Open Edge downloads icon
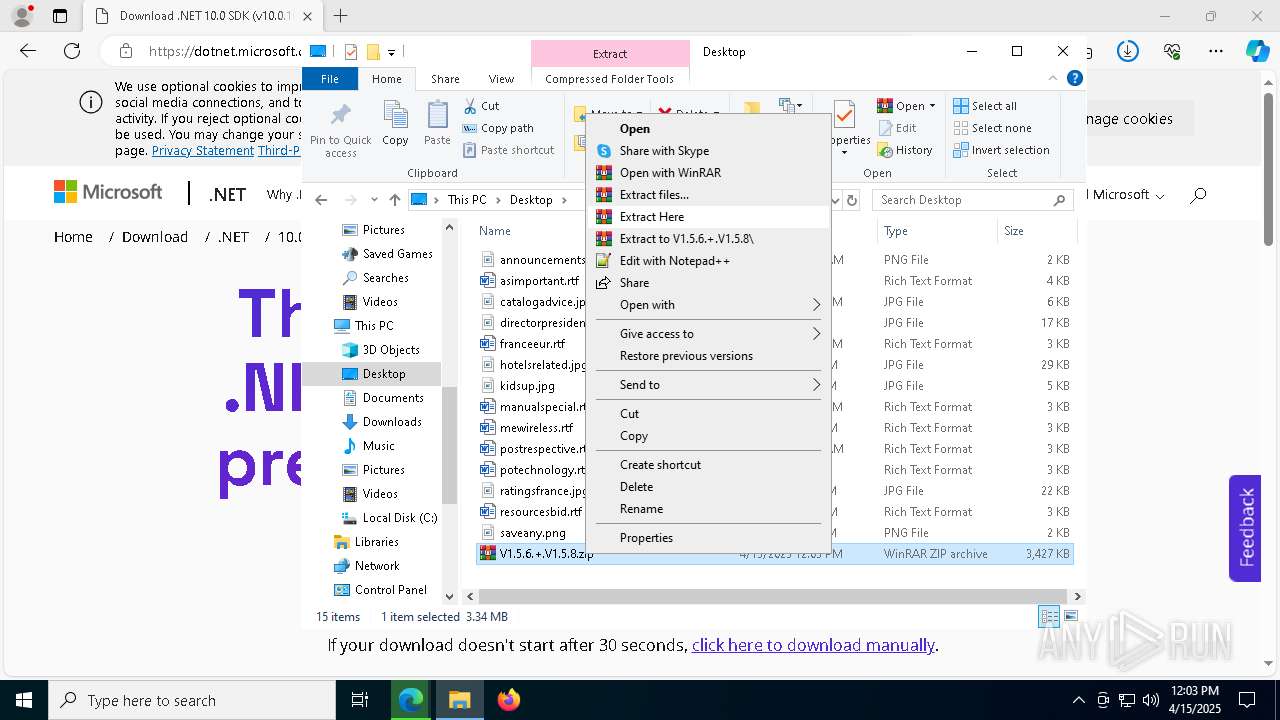This screenshot has height=720, width=1280. tap(1128, 51)
